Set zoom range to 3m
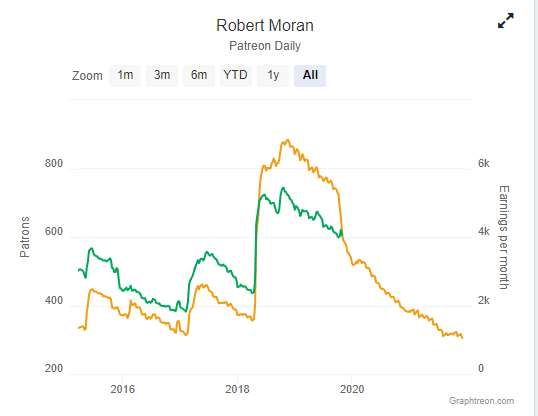 [162, 76]
